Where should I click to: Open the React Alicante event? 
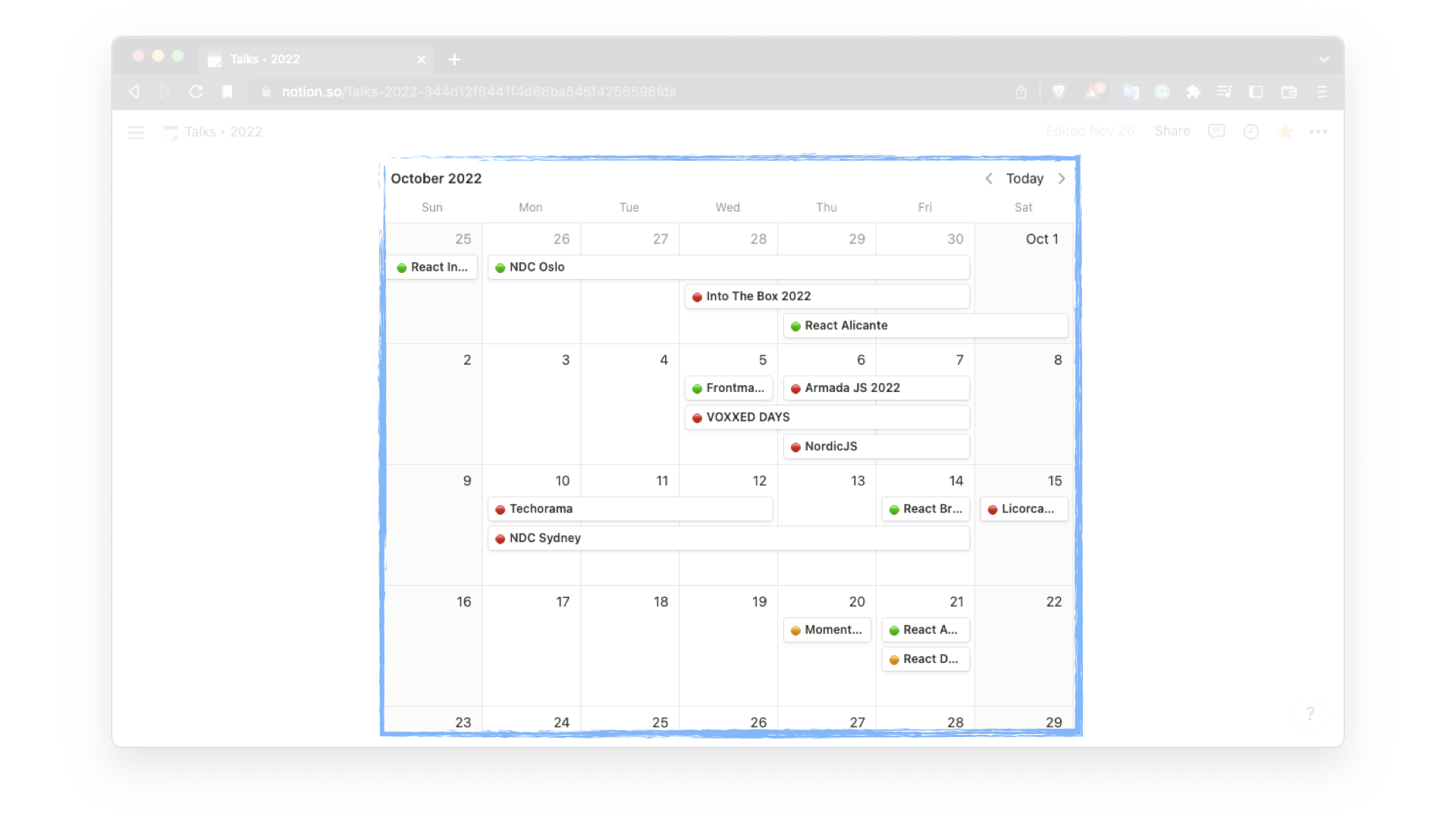point(925,325)
